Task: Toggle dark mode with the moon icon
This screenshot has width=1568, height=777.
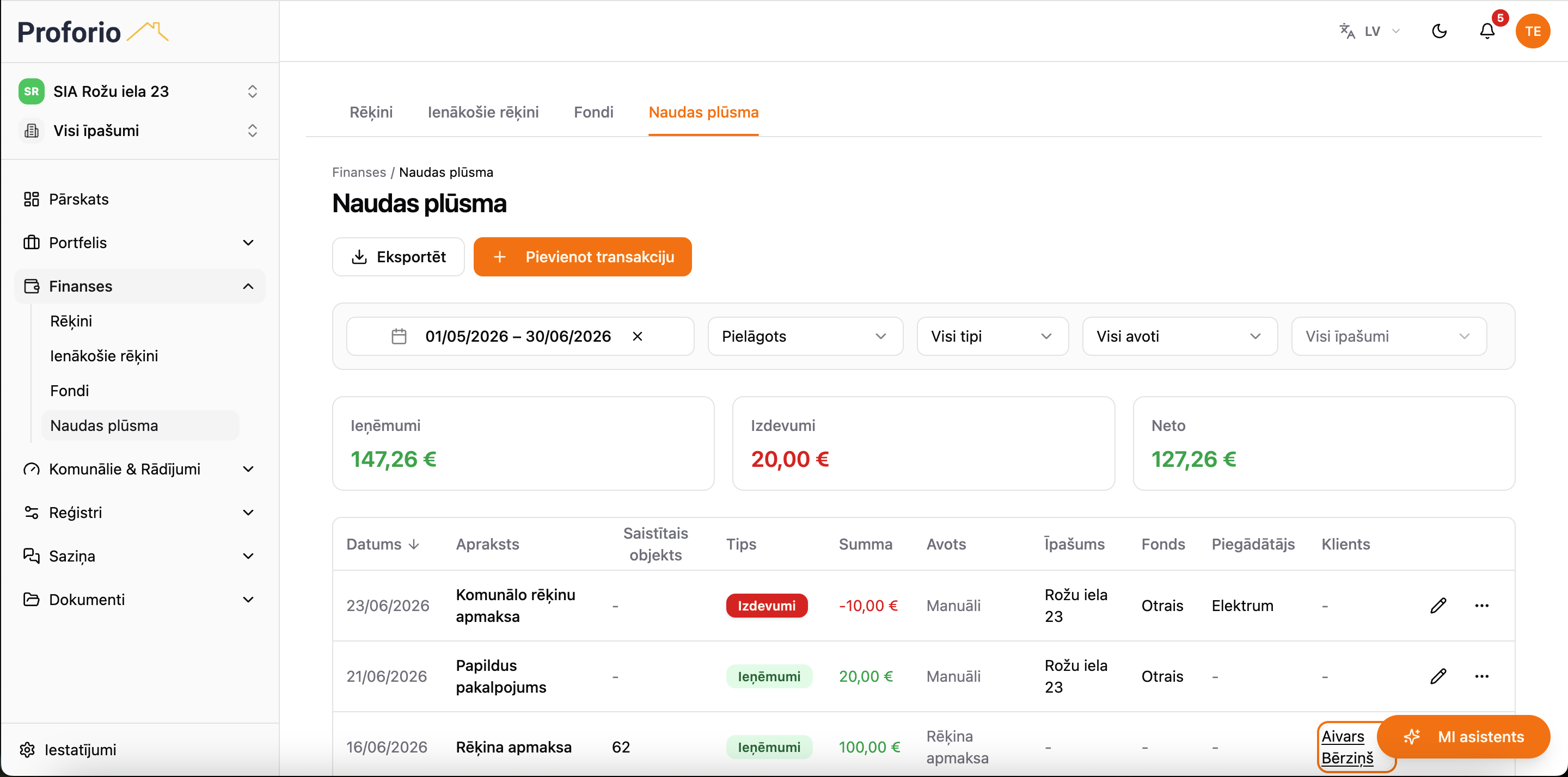Action: 1439,31
